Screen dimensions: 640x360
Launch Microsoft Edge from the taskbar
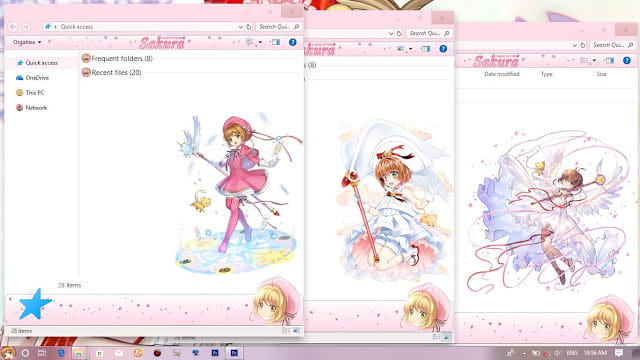(61, 353)
